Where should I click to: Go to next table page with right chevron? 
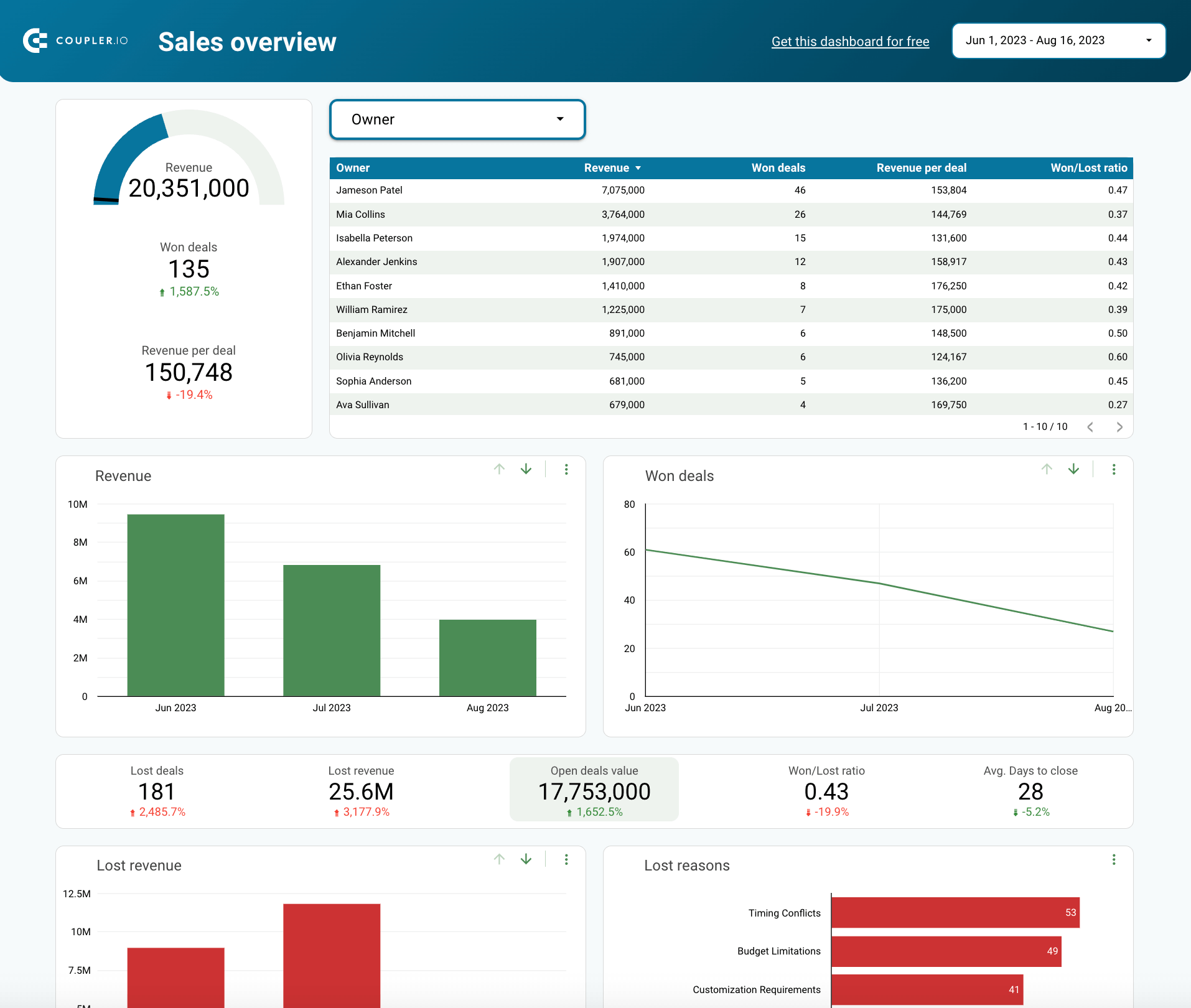(x=1120, y=427)
